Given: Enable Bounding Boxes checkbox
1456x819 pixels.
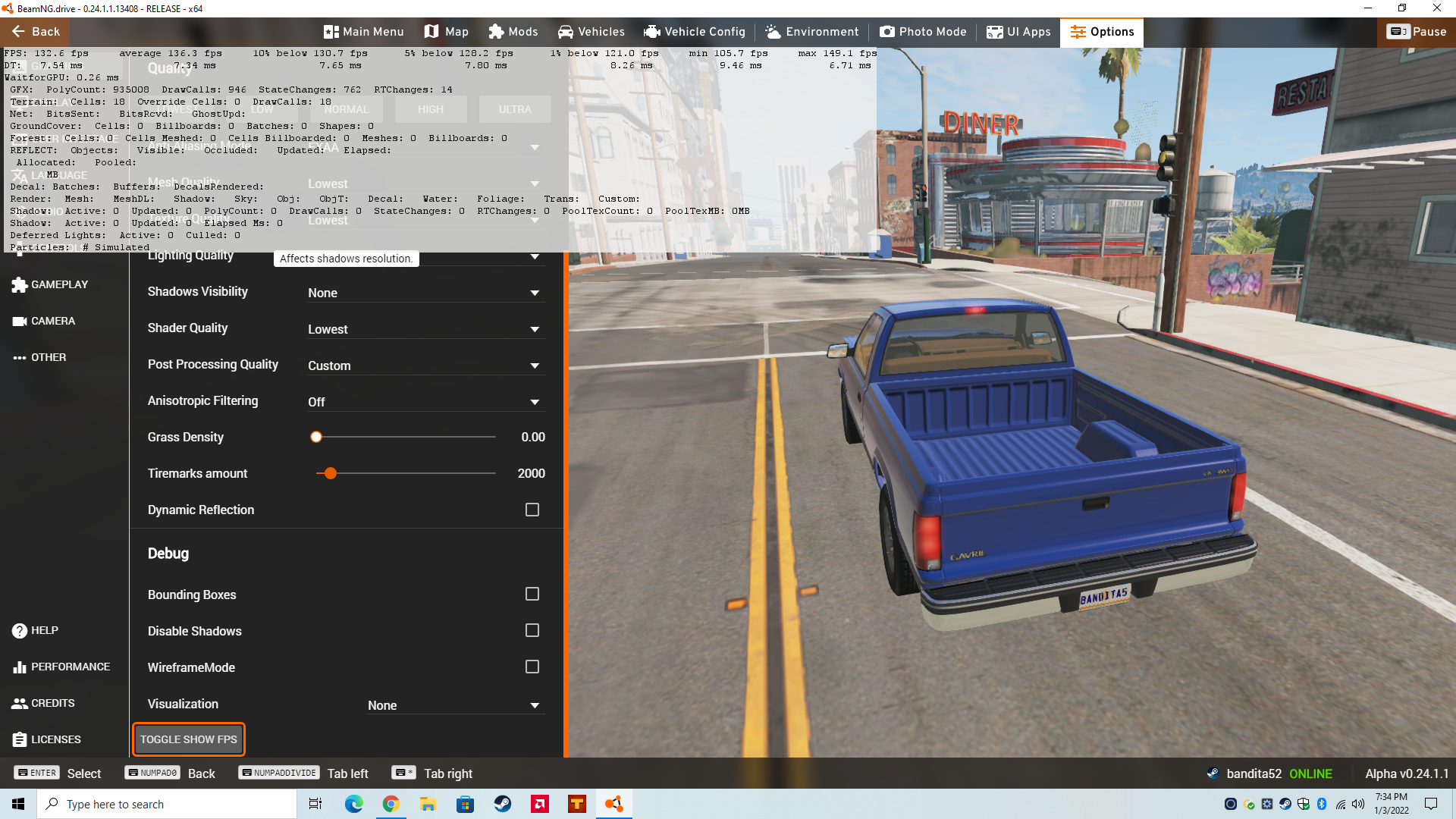Looking at the screenshot, I should pyautogui.click(x=532, y=594).
